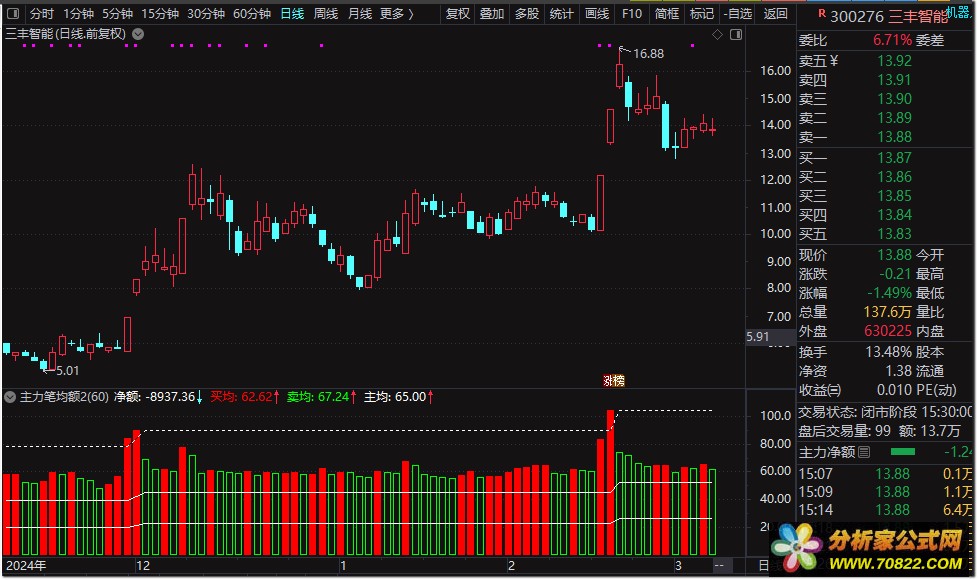The width and height of the screenshot is (979, 580).
Task: Click the 16.88 high price label
Action: click(x=648, y=54)
